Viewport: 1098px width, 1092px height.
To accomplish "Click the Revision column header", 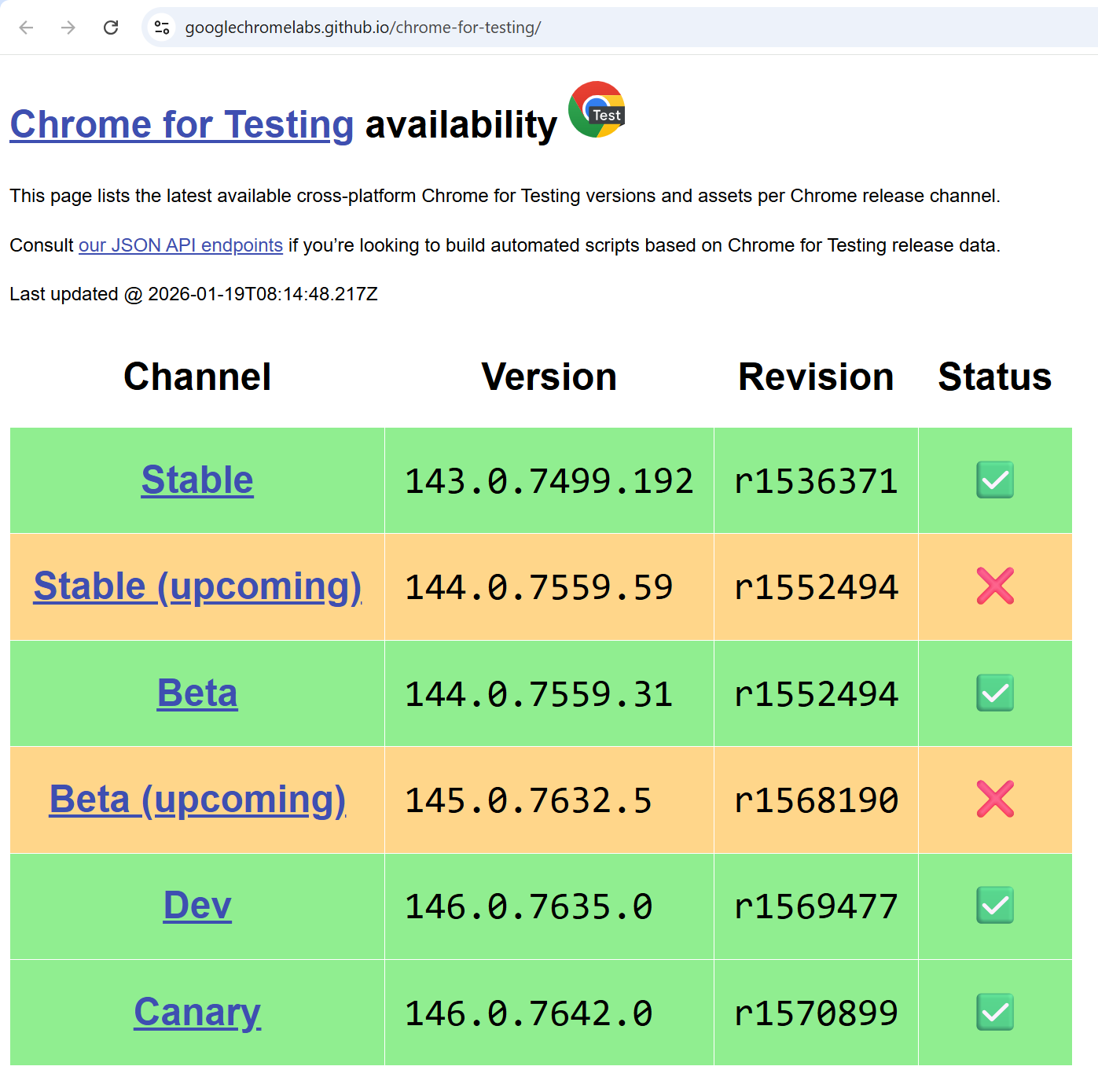I will click(x=816, y=377).
